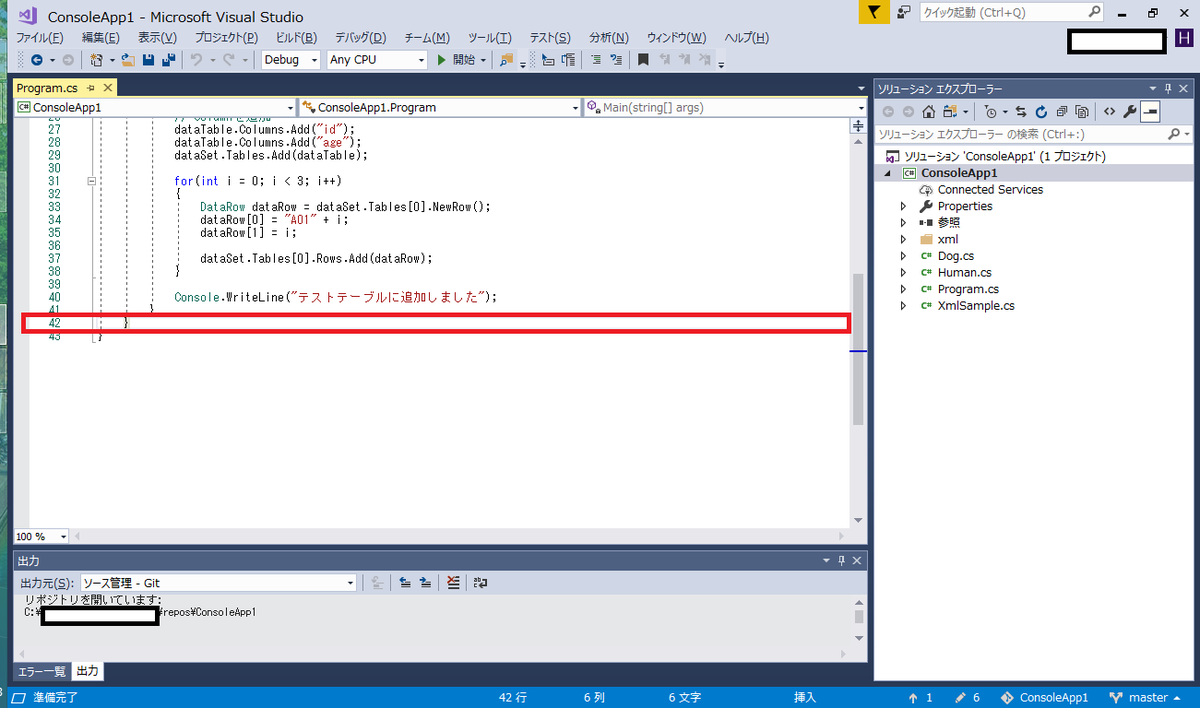The width and height of the screenshot is (1200, 708).
Task: Open the ヘルプ(H) menu
Action: [x=746, y=37]
